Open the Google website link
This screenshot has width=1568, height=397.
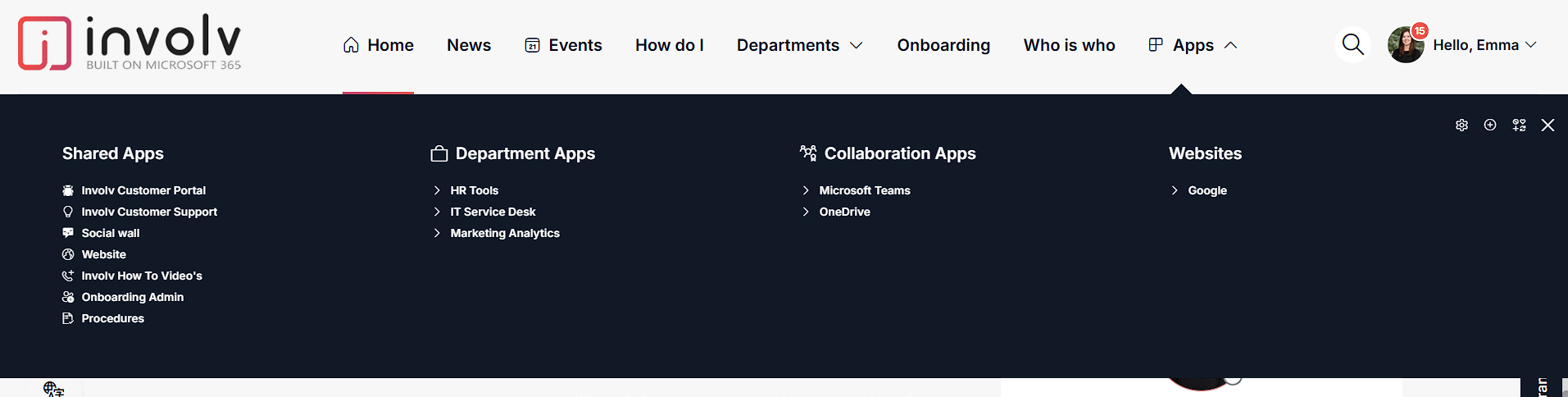pos(1207,190)
